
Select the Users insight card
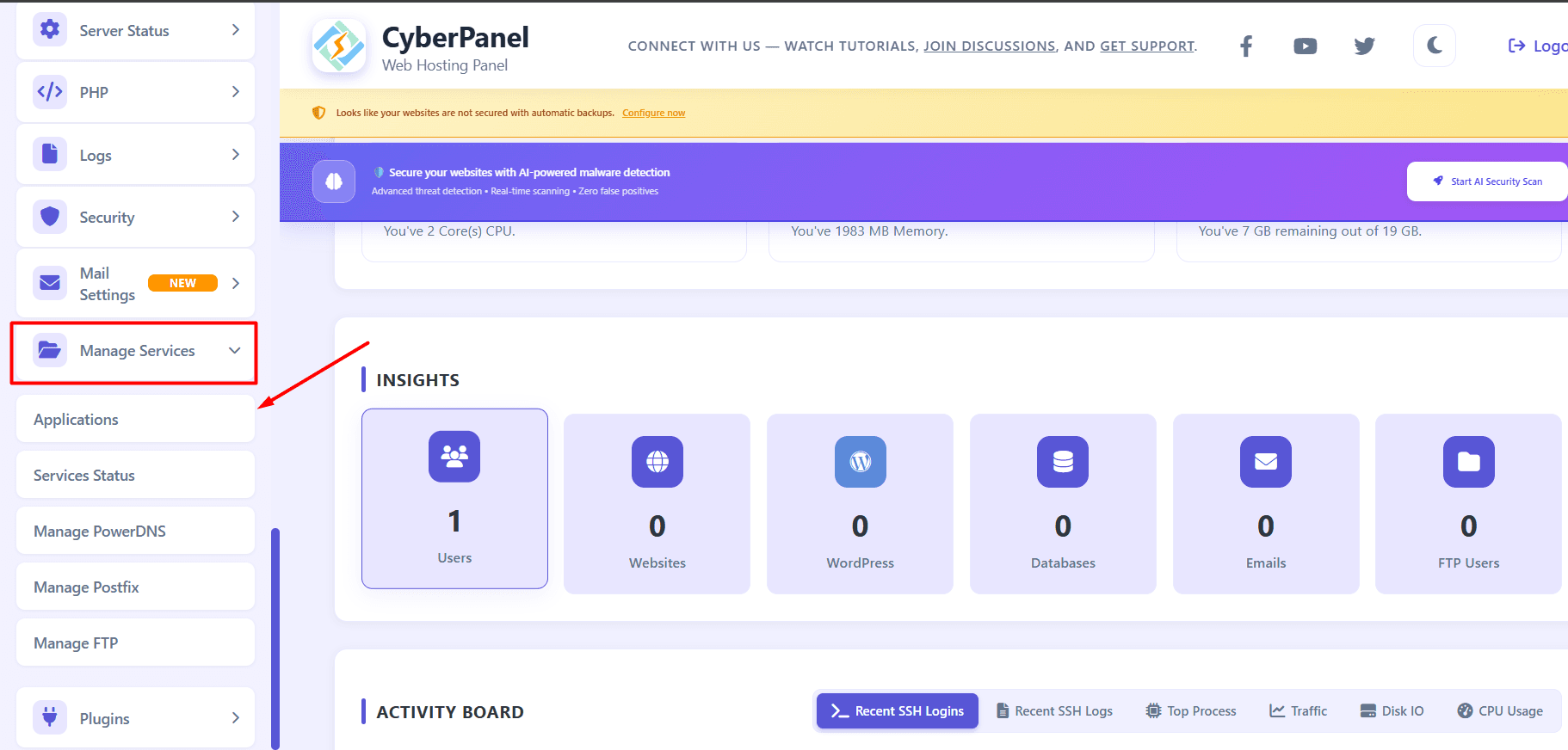[454, 499]
